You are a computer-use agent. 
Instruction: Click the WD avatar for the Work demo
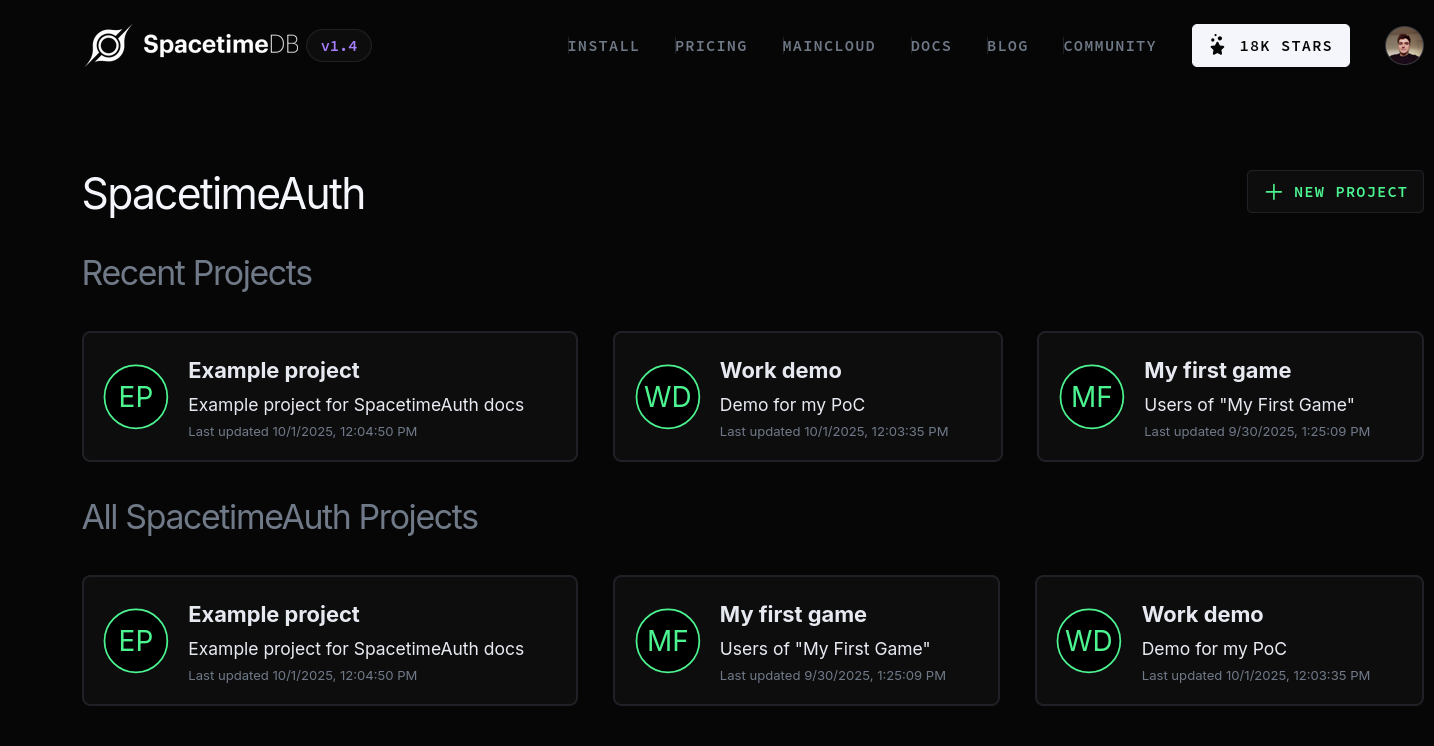[x=668, y=396]
